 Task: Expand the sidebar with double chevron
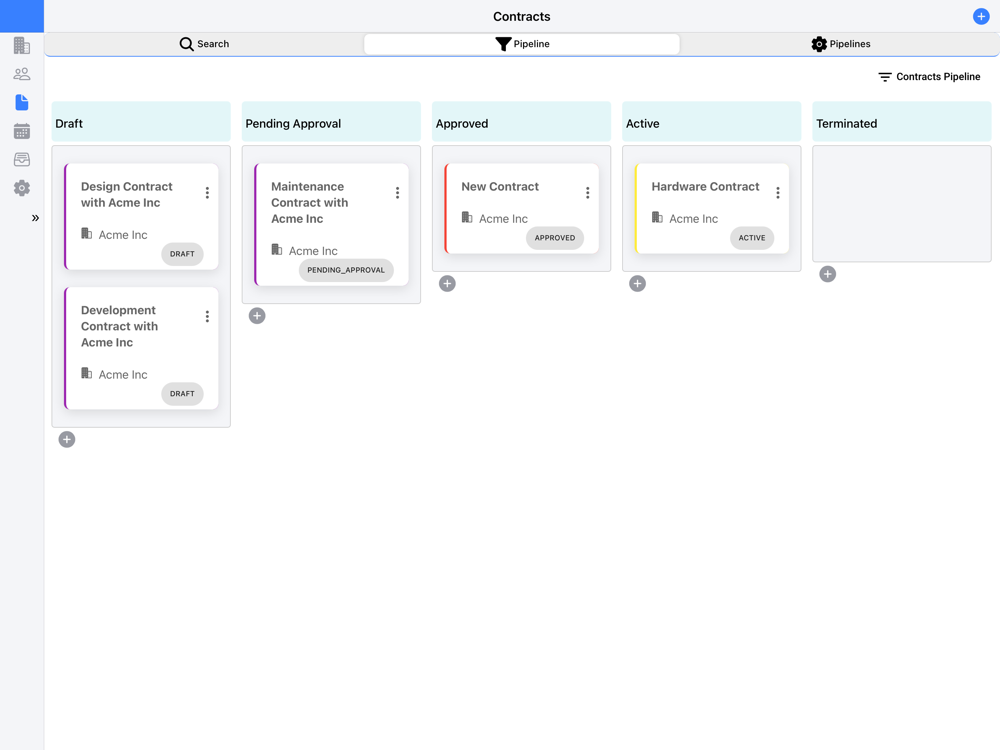(x=35, y=218)
